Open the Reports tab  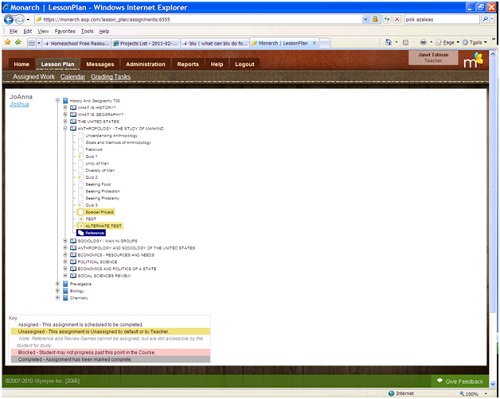pyautogui.click(x=188, y=64)
